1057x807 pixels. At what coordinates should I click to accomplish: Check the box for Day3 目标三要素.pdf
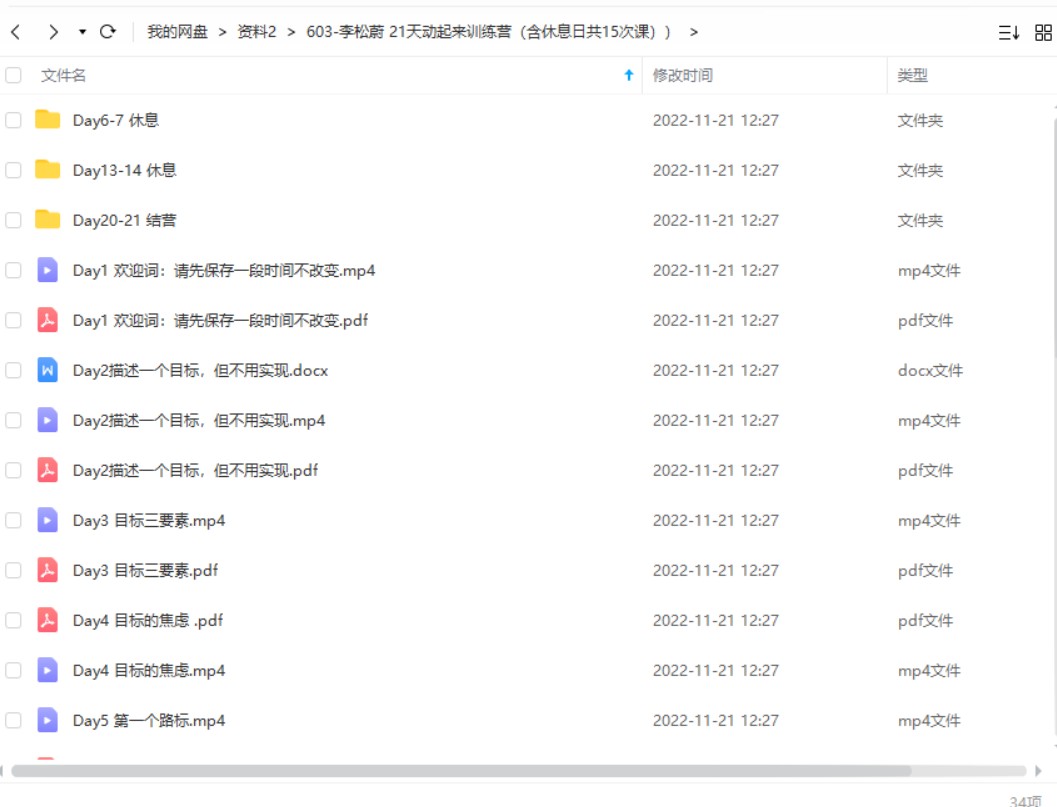pos(13,570)
